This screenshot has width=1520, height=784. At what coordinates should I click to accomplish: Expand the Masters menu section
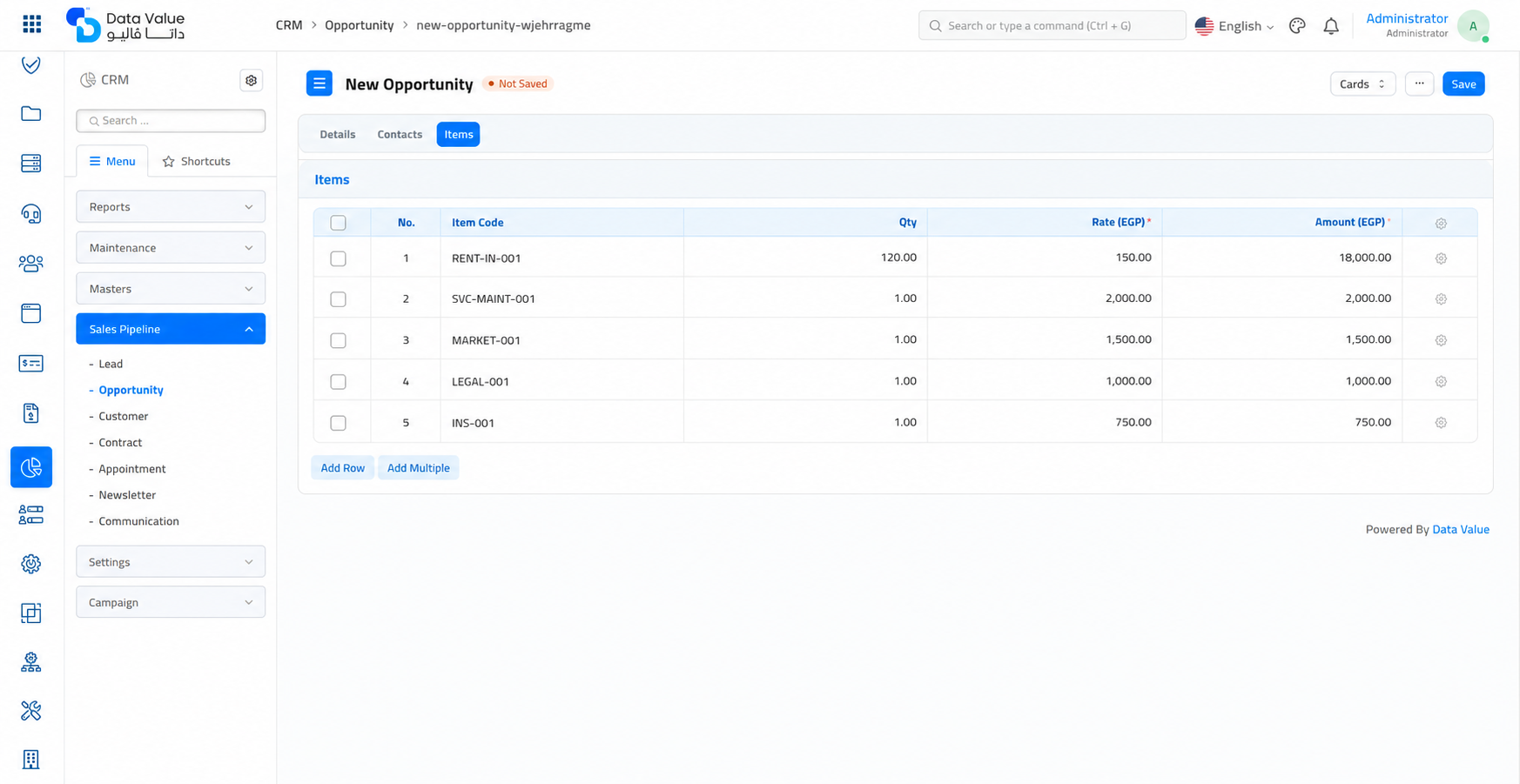point(171,289)
